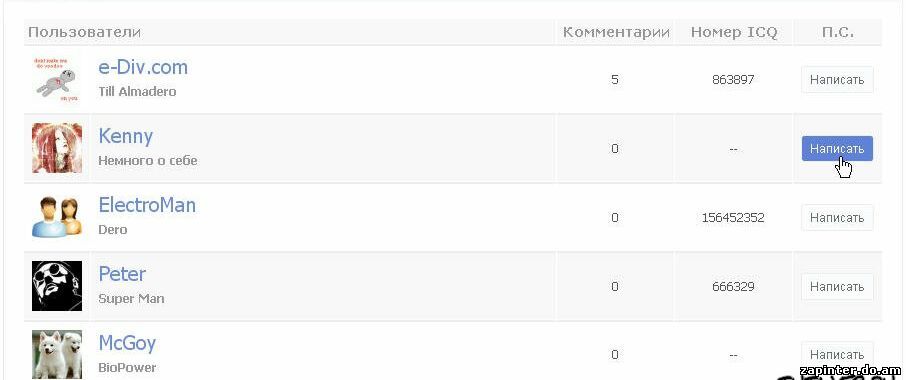The width and height of the screenshot is (906, 380).
Task: Click the П.С. column header
Action: 837,32
